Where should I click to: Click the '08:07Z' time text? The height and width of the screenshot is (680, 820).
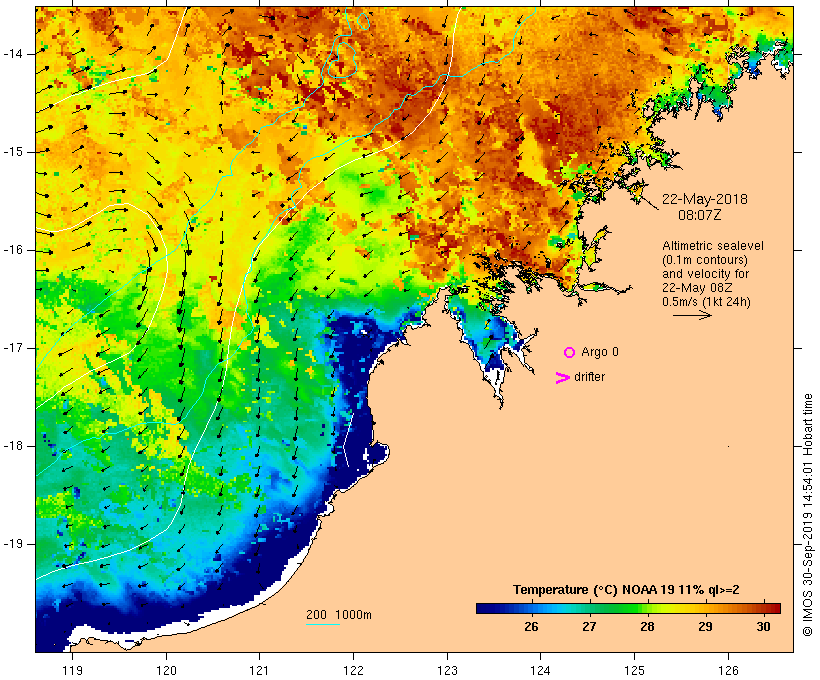[700, 215]
